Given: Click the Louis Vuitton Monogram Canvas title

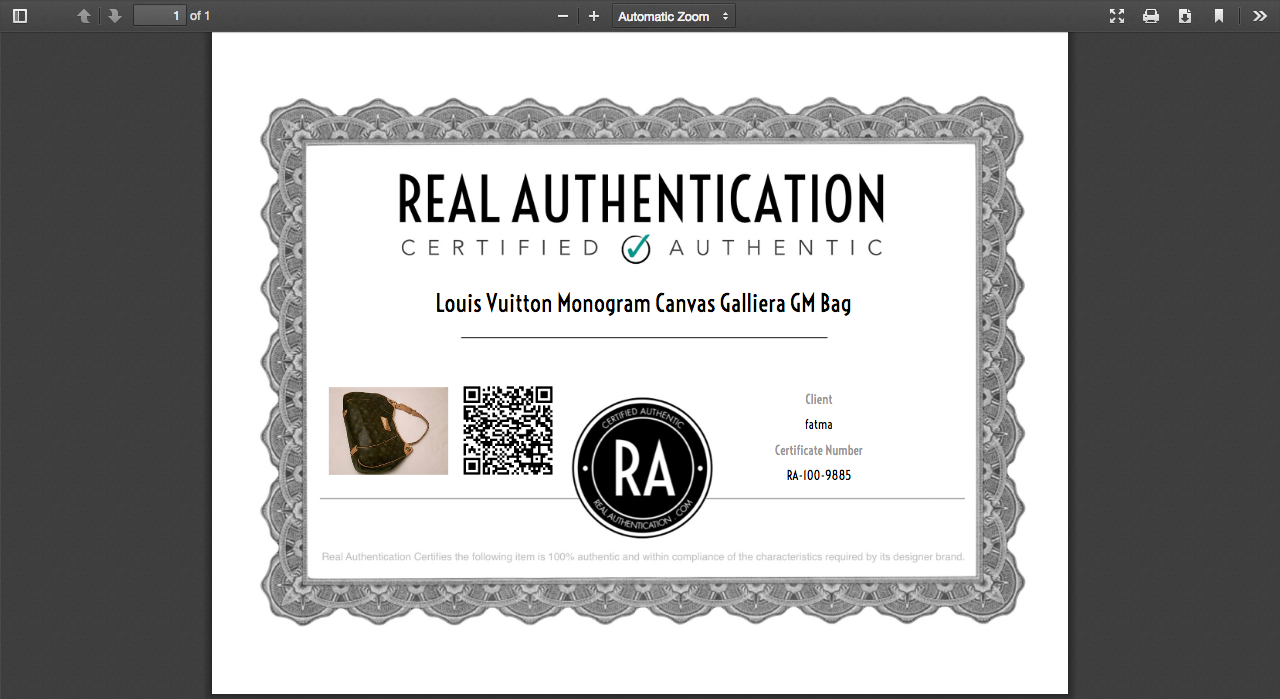Looking at the screenshot, I should pyautogui.click(x=644, y=303).
